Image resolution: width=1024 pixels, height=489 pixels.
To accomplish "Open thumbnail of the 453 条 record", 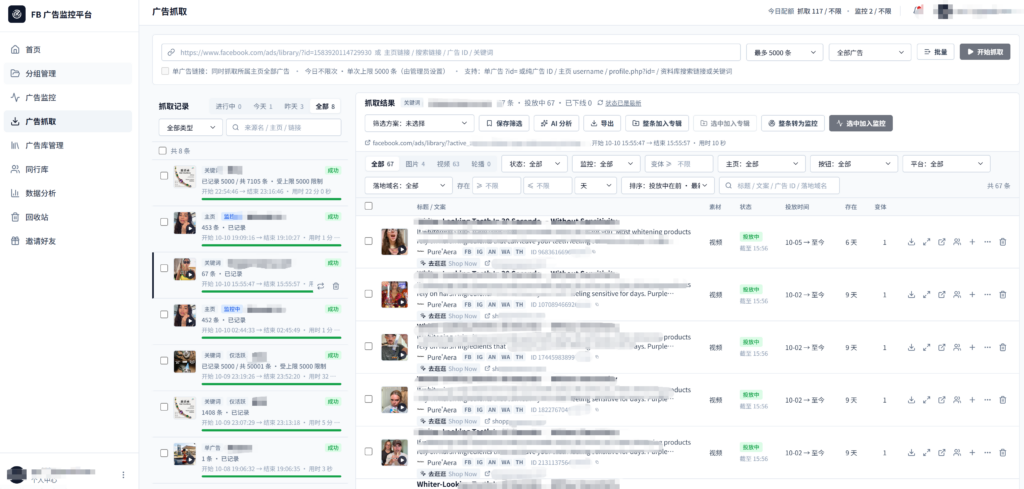I will 185,223.
